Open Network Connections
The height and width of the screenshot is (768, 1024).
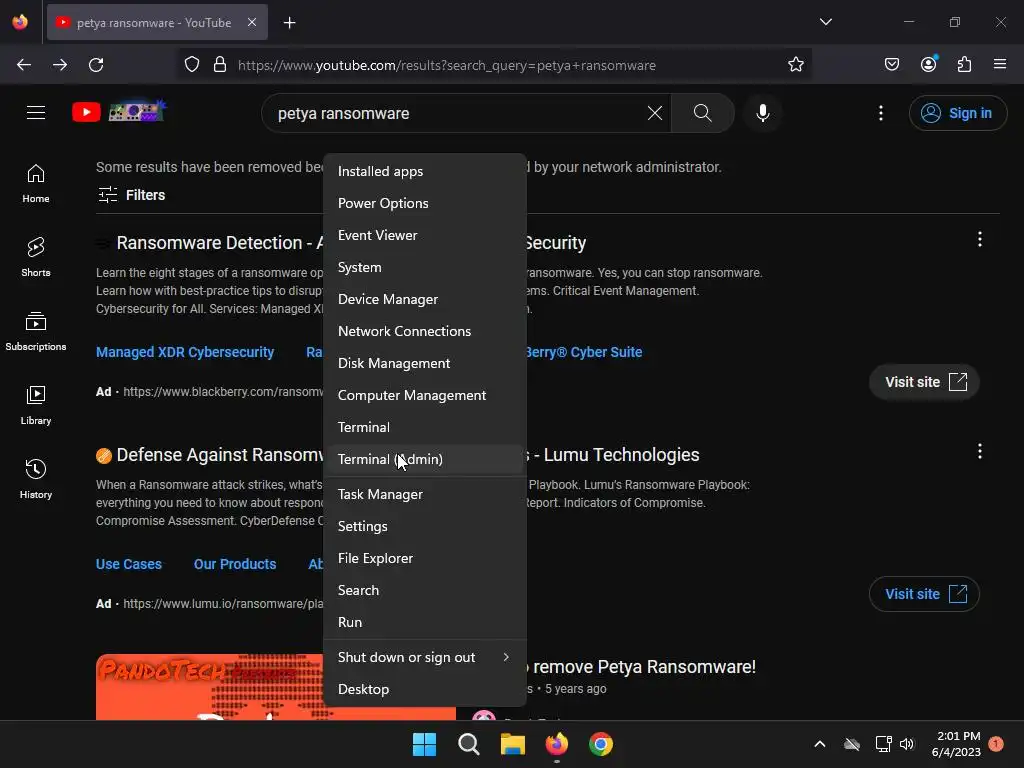424,331
